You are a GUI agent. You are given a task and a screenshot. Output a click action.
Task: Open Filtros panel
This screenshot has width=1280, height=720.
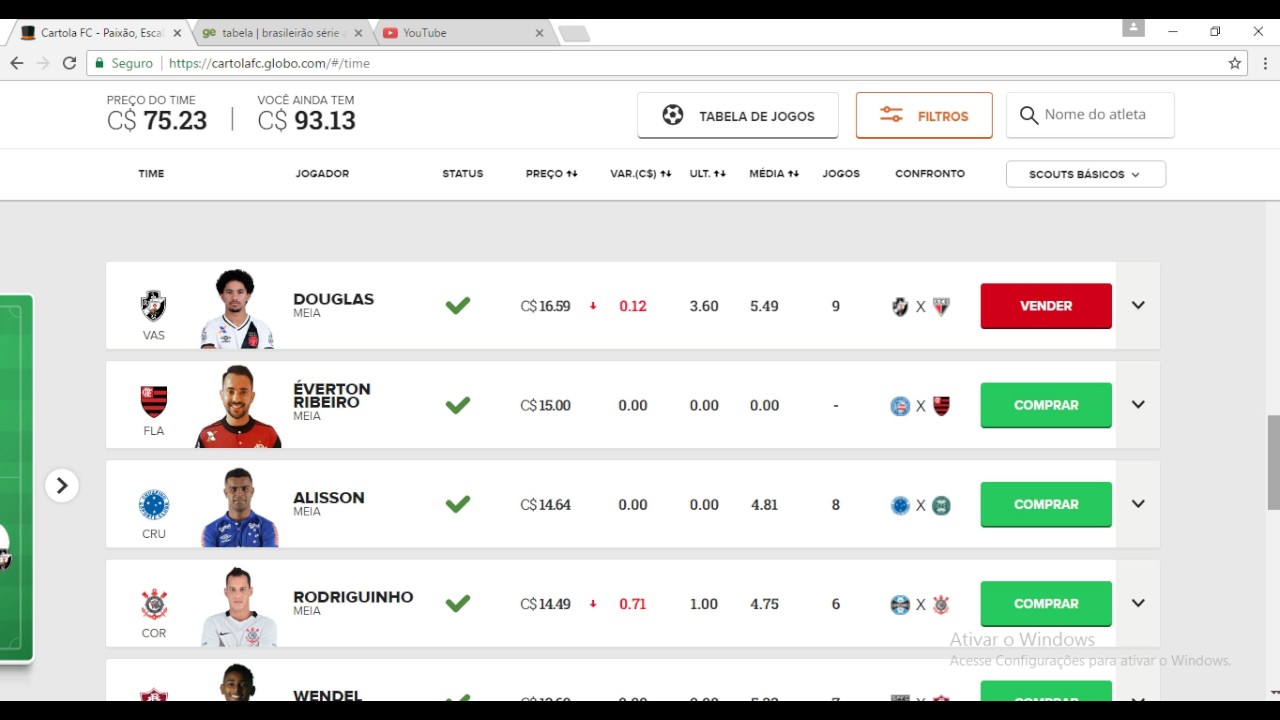click(924, 116)
